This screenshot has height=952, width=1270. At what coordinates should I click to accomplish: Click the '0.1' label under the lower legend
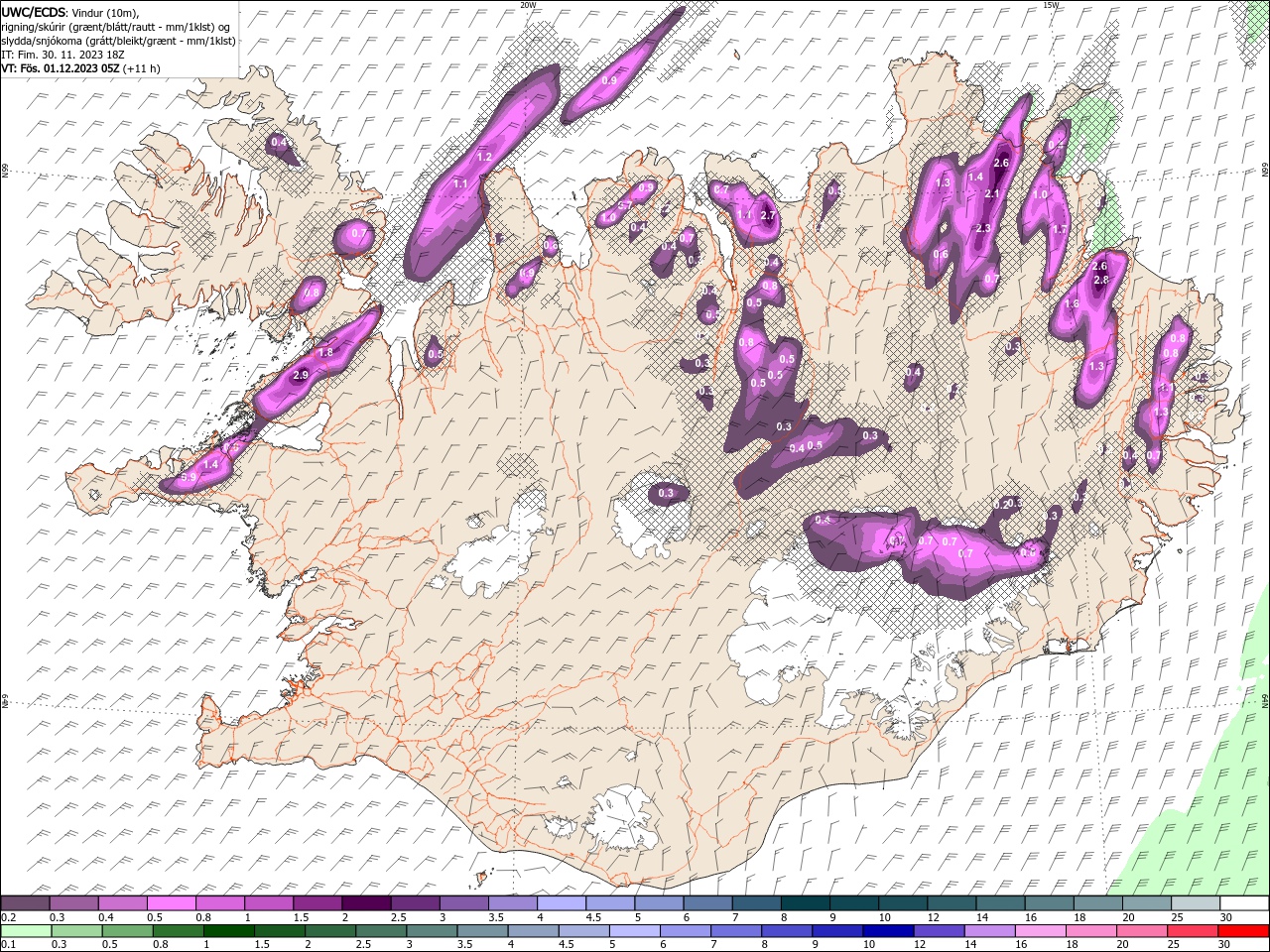tap(7, 945)
